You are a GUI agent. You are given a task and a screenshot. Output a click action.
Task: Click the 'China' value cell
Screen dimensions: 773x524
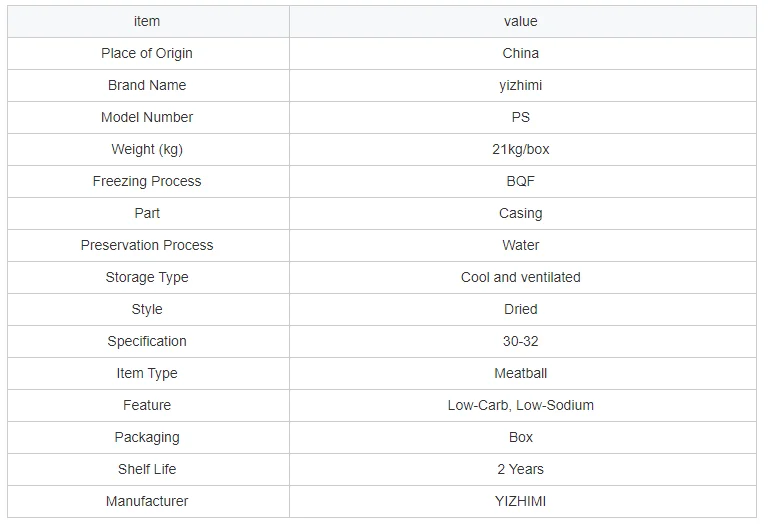tap(520, 53)
